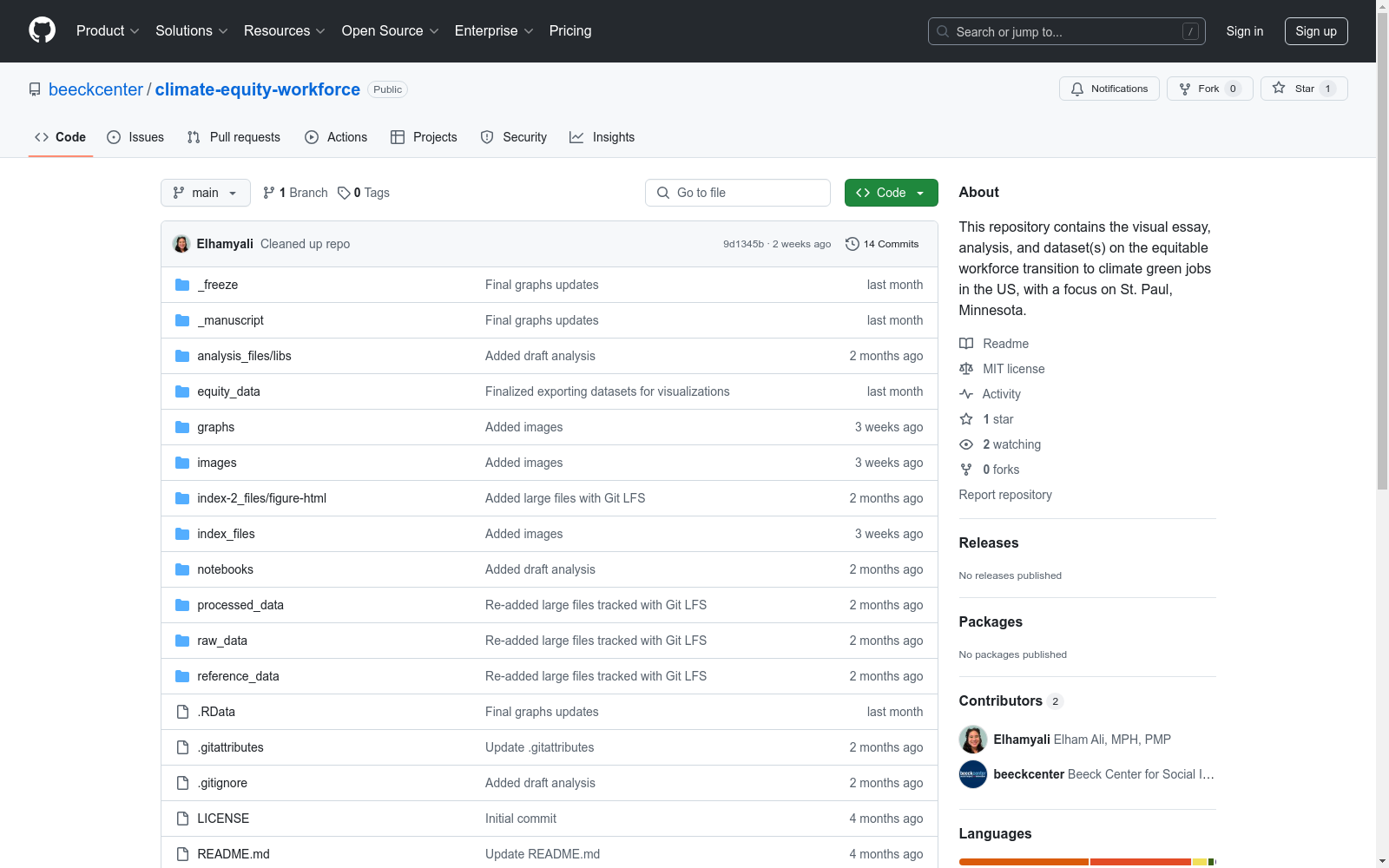1389x868 pixels.
Task: Click the LICENSE file icon
Action: (x=182, y=819)
